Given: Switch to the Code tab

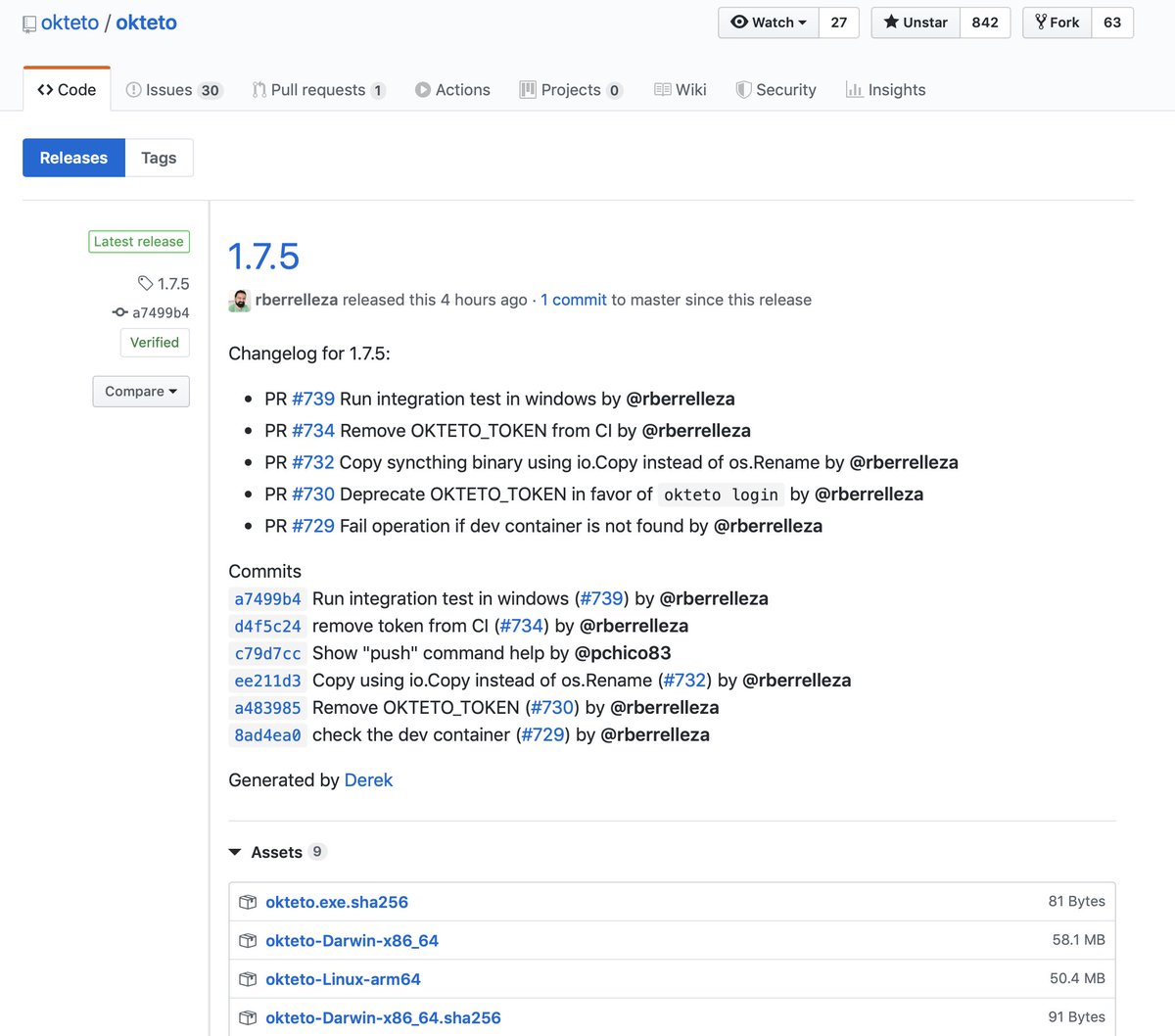Looking at the screenshot, I should (x=67, y=89).
